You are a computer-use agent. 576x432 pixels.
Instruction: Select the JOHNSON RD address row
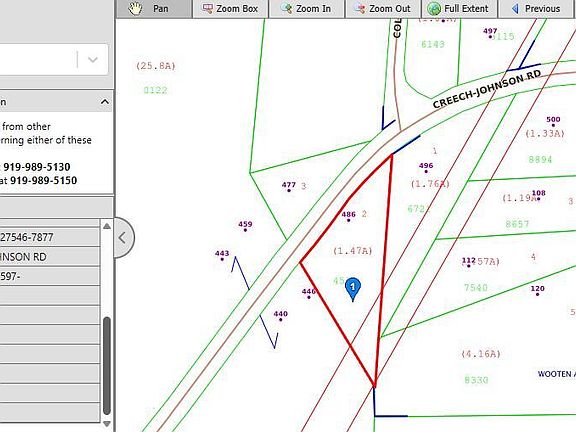click(50, 257)
